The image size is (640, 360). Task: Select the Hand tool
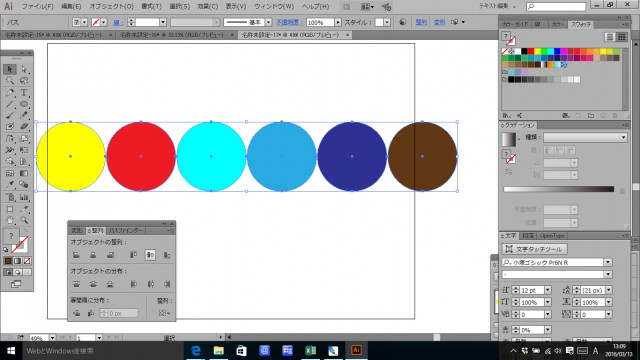[x=10, y=220]
